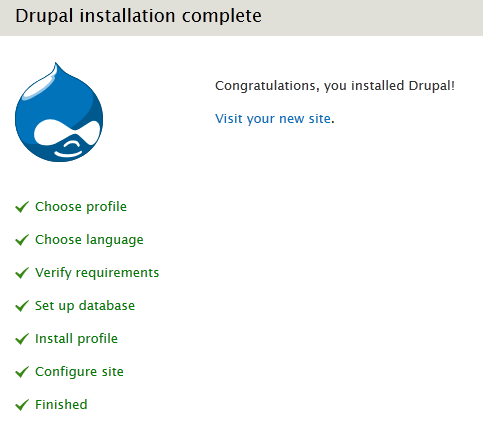Select the Choose language step text
This screenshot has width=483, height=428.
[89, 240]
